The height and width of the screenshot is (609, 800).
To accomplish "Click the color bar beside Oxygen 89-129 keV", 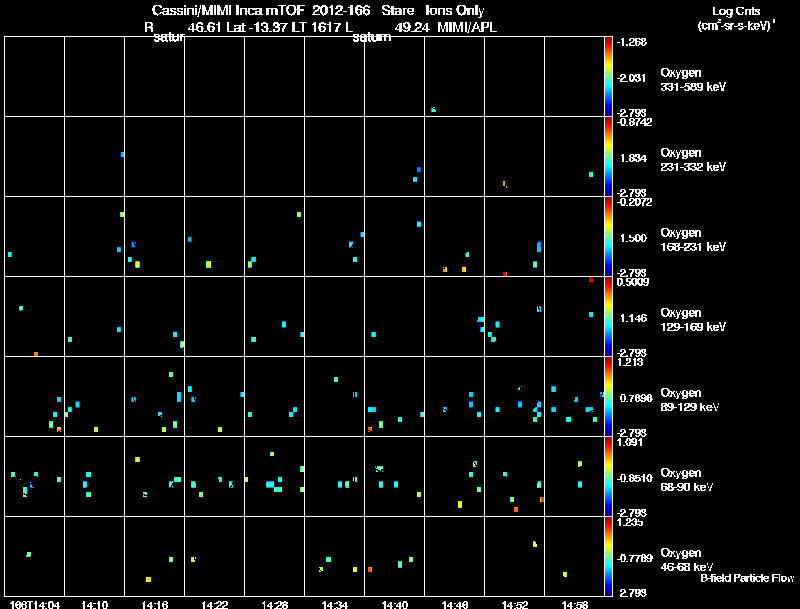I will (608, 396).
